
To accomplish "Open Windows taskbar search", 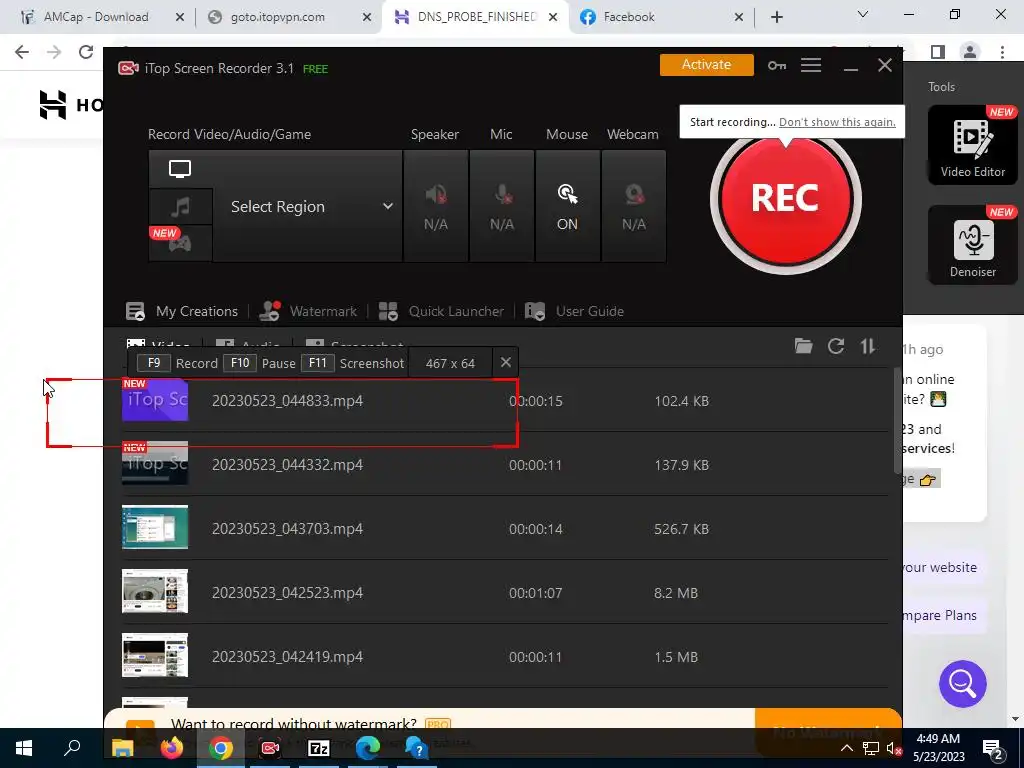I will tap(72, 748).
